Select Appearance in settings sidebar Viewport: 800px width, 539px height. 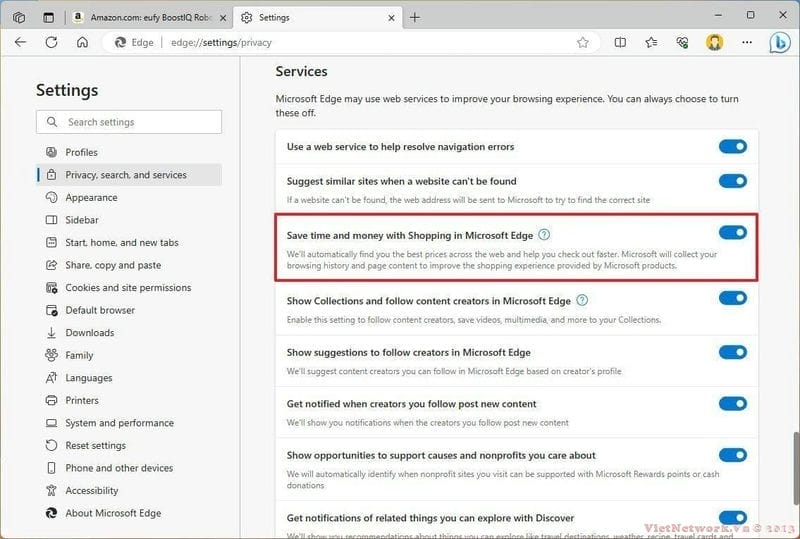(91, 198)
